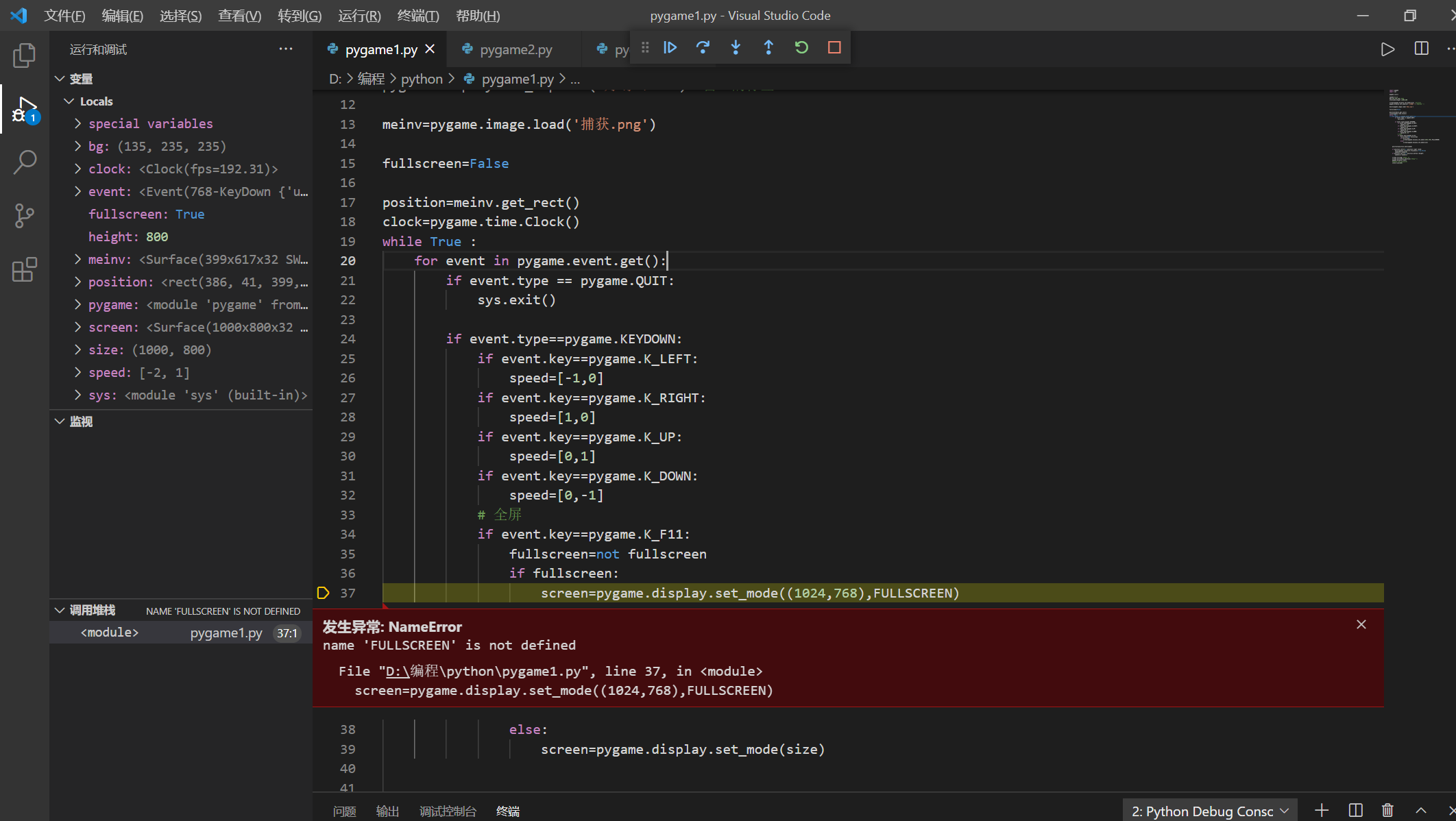The height and width of the screenshot is (821, 1456).
Task: Open the 查看(V) menu
Action: pos(239,16)
